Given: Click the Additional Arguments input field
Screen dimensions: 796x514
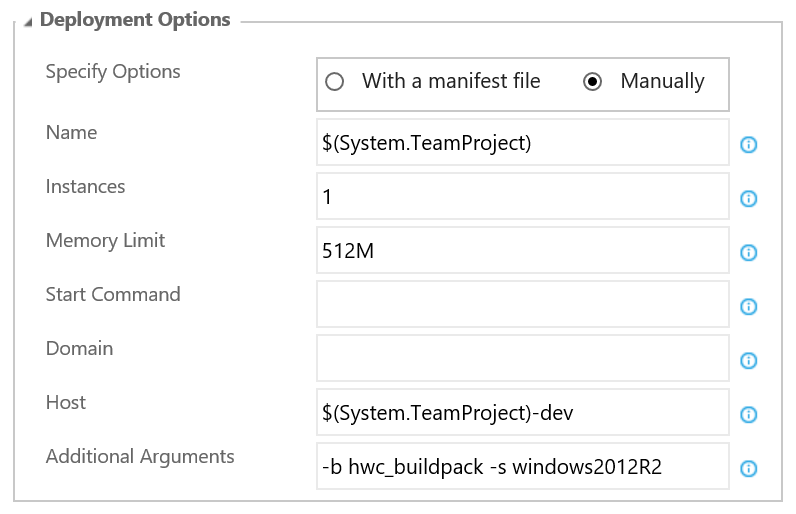Looking at the screenshot, I should (x=523, y=466).
